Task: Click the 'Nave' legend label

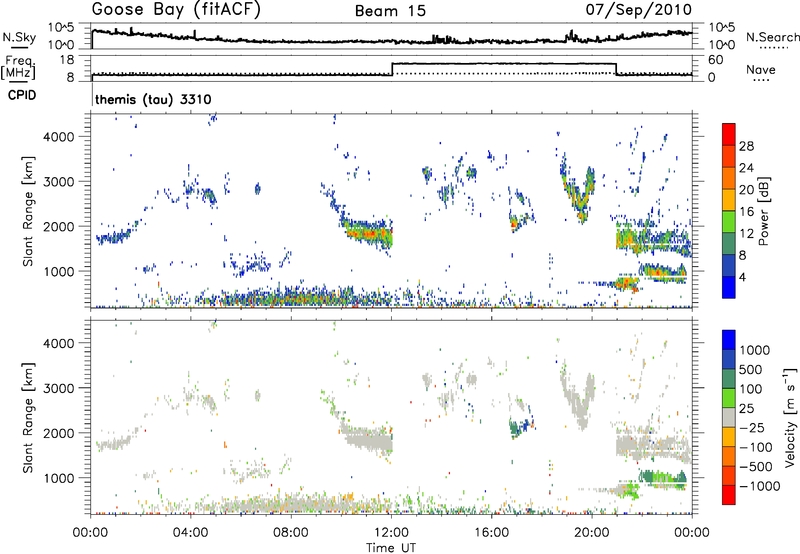Action: (x=761, y=69)
